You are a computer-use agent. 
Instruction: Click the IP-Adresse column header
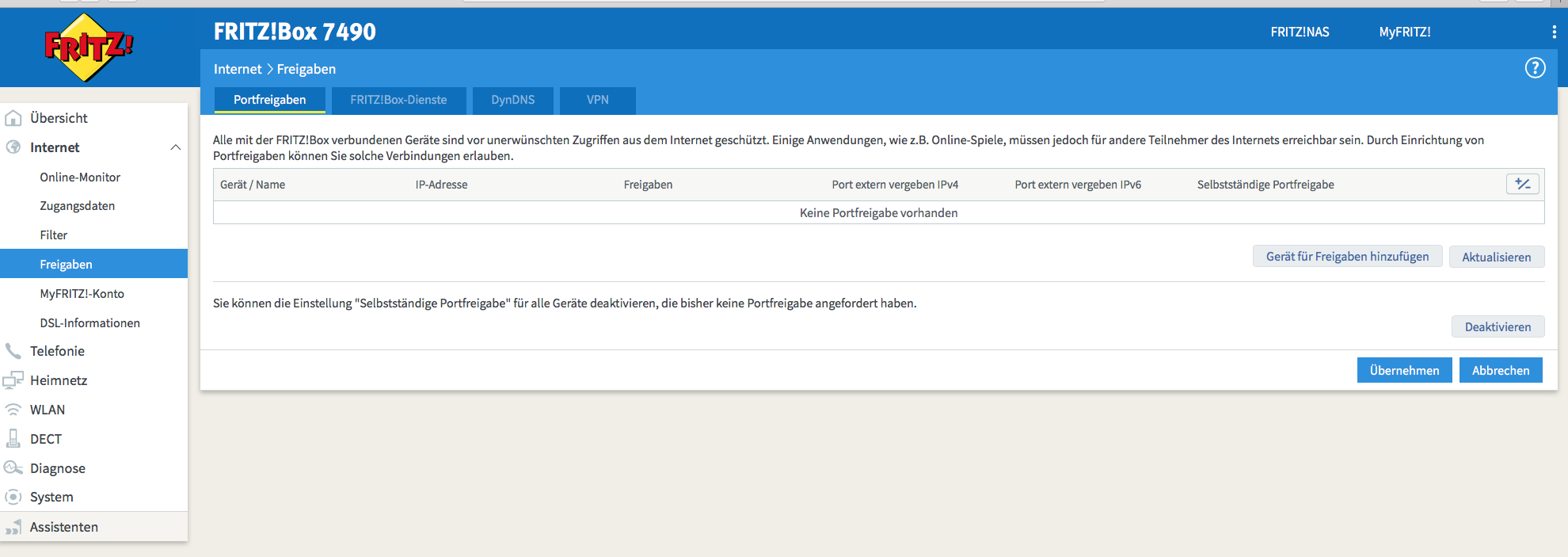[x=441, y=185]
